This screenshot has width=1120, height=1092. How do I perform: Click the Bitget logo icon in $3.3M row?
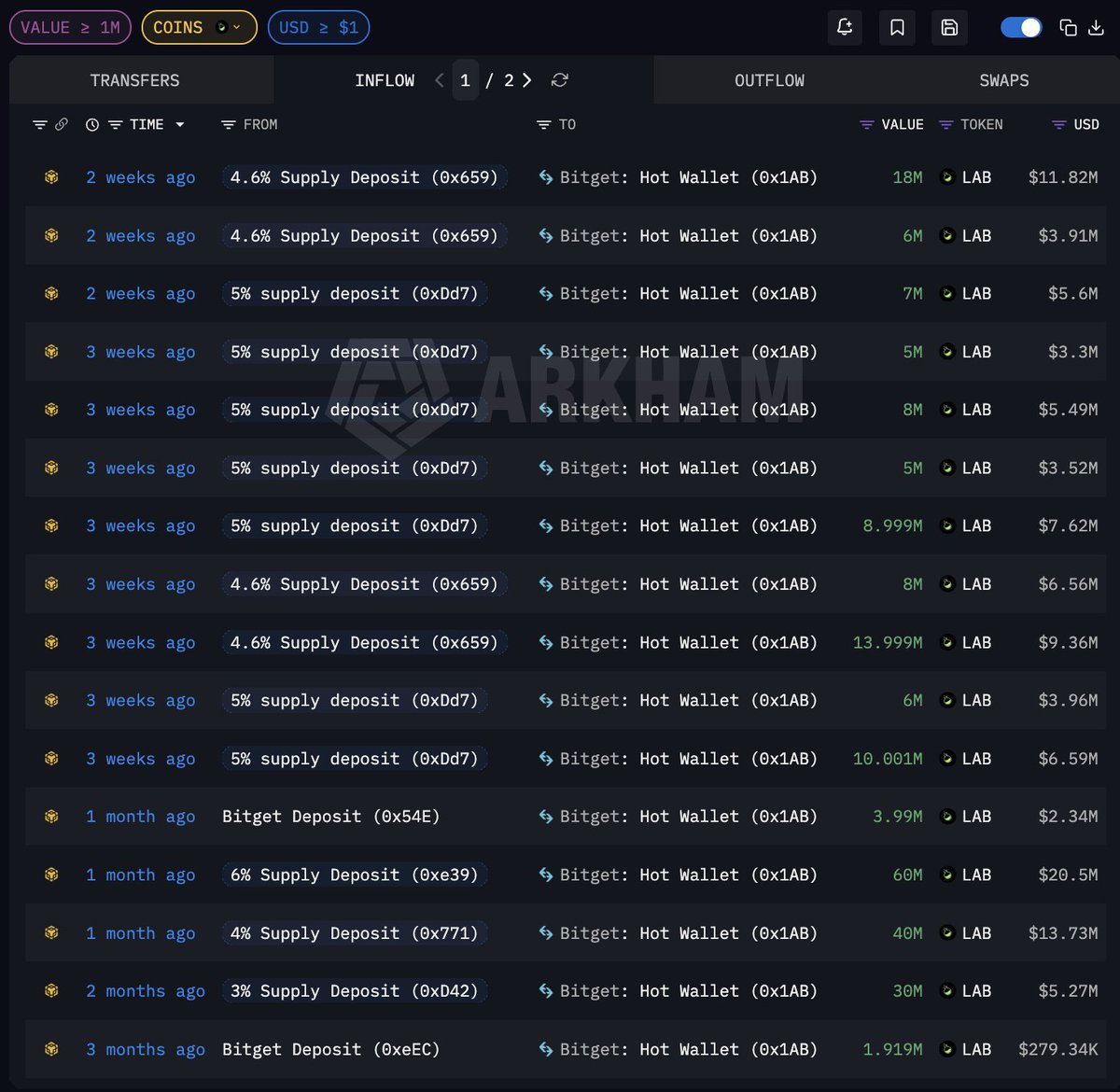click(x=546, y=352)
